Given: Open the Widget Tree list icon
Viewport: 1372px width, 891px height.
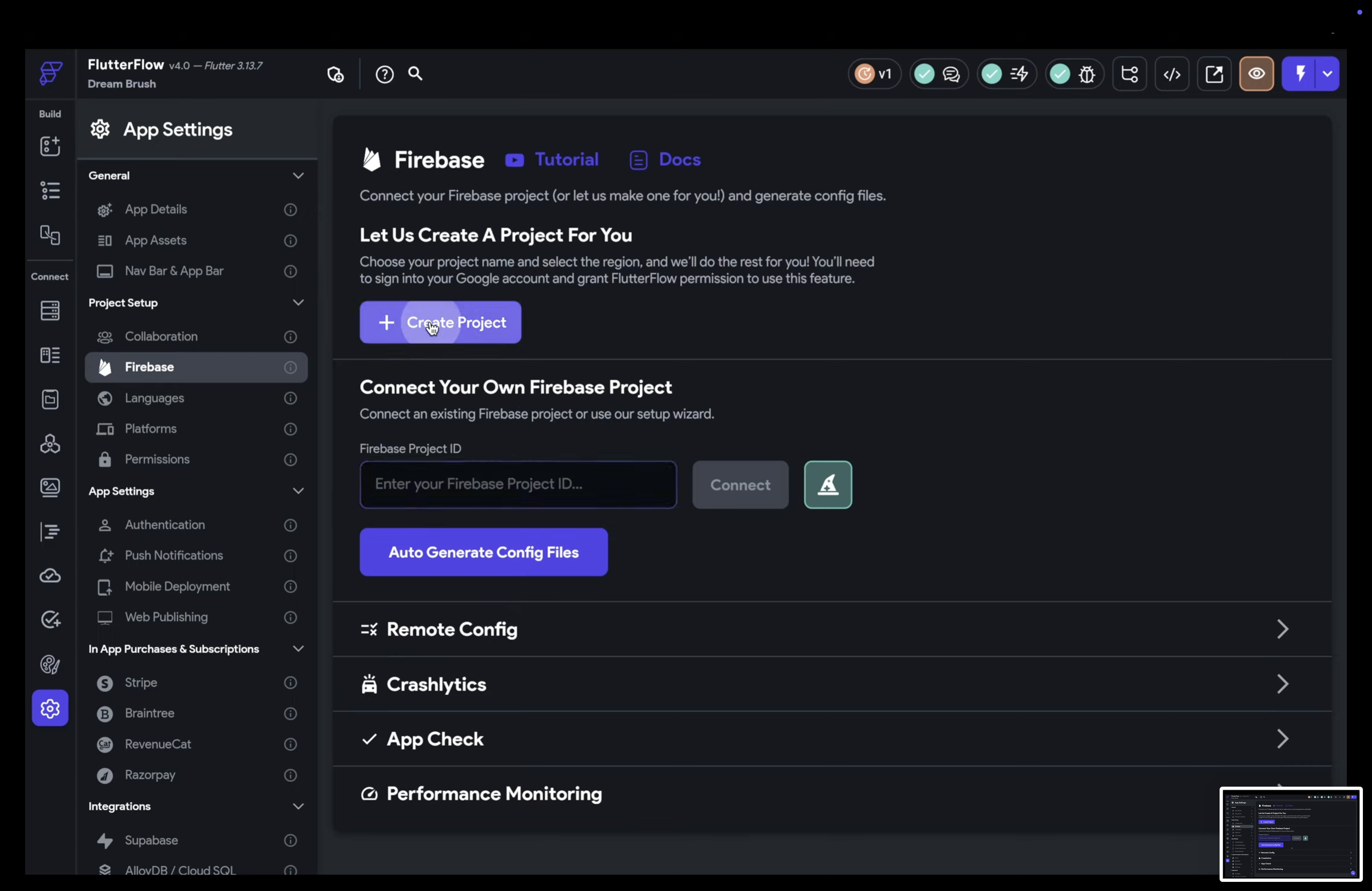Looking at the screenshot, I should pyautogui.click(x=50, y=190).
